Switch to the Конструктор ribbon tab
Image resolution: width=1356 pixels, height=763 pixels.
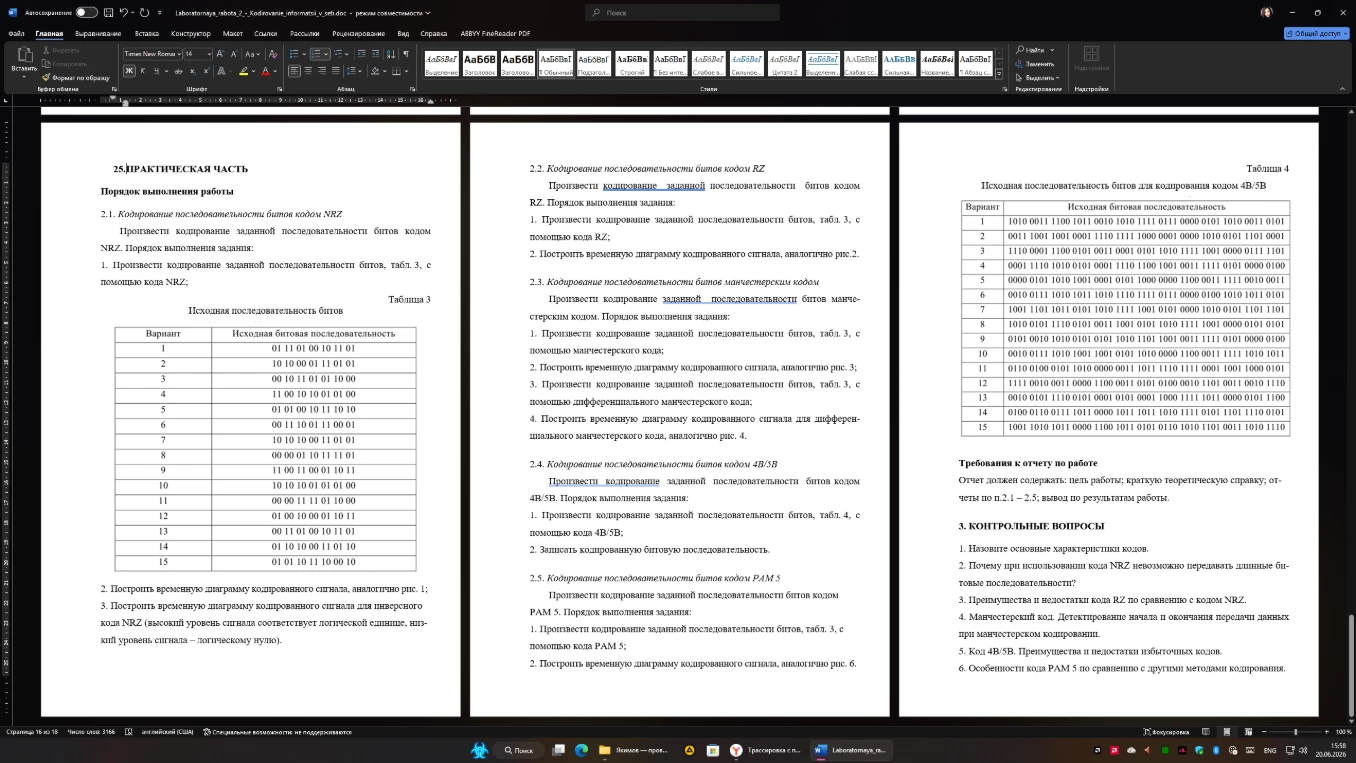click(191, 33)
